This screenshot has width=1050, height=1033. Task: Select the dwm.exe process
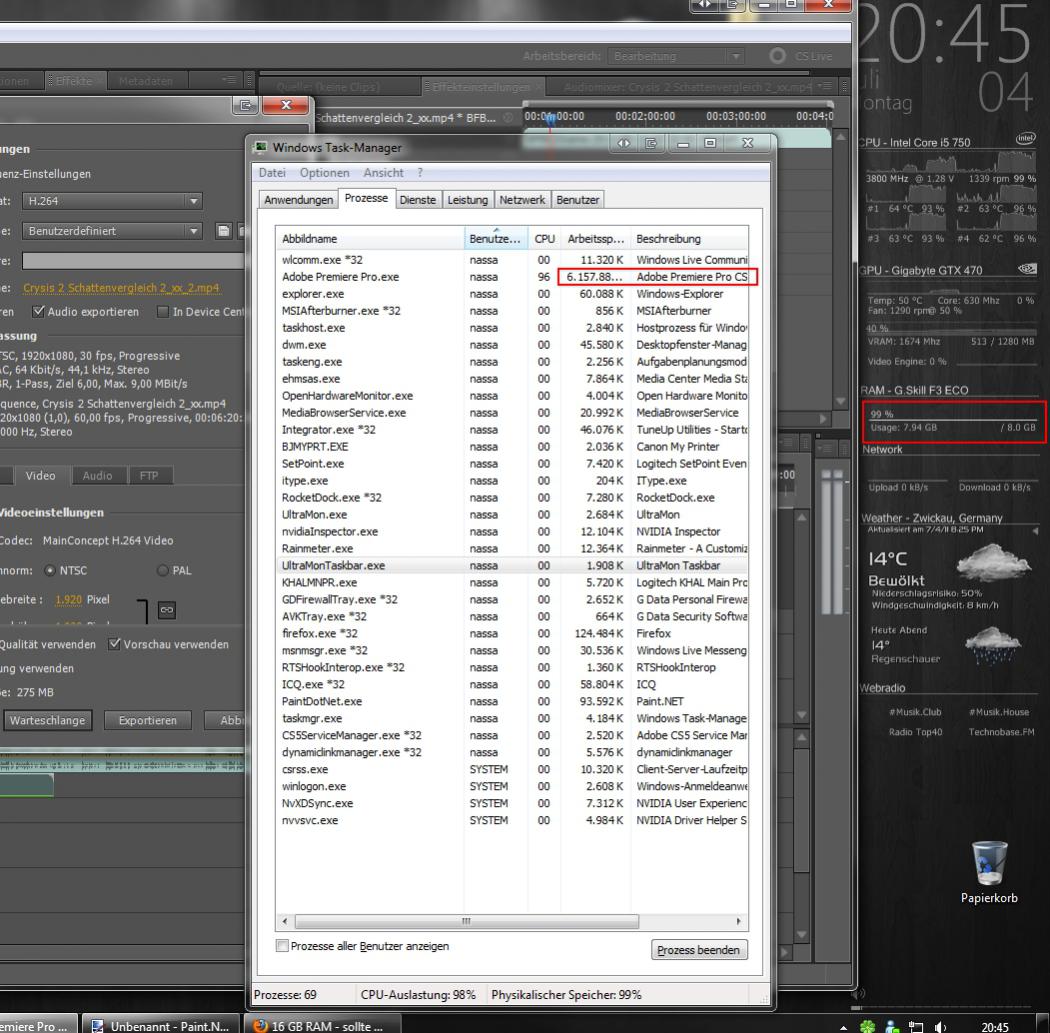(512, 345)
